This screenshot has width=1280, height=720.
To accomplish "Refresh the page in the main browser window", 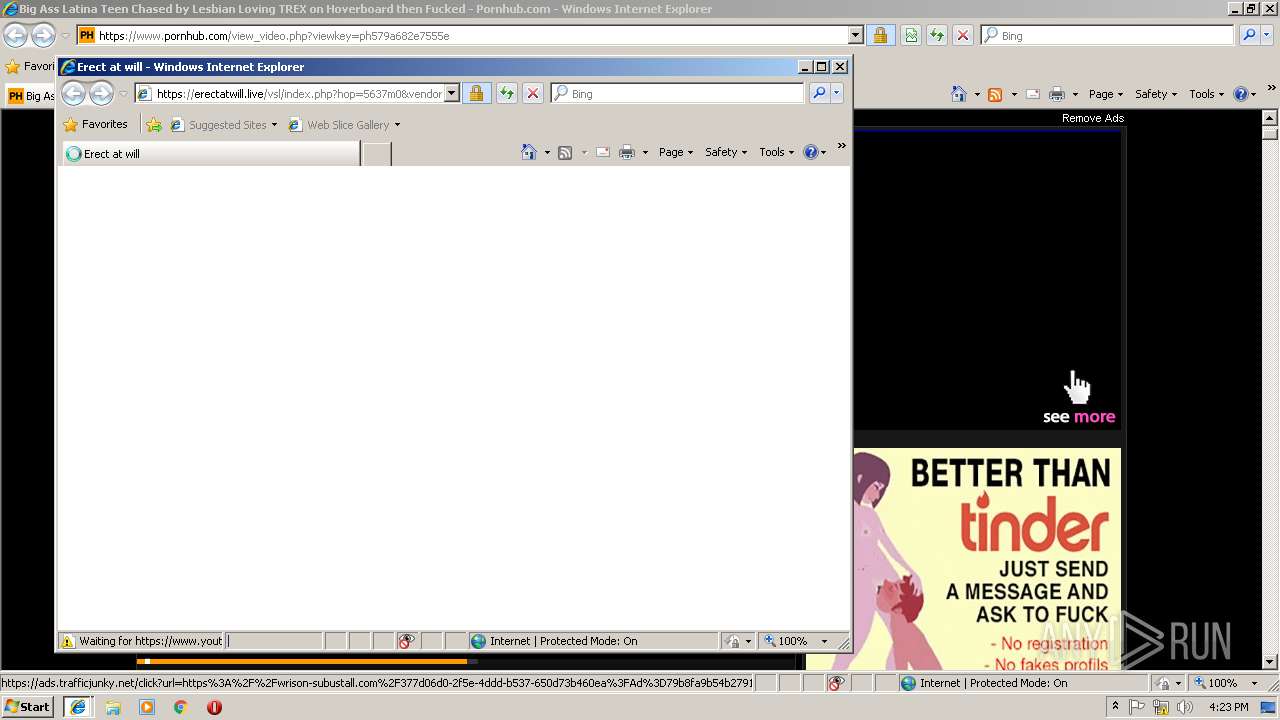I will tap(937, 35).
